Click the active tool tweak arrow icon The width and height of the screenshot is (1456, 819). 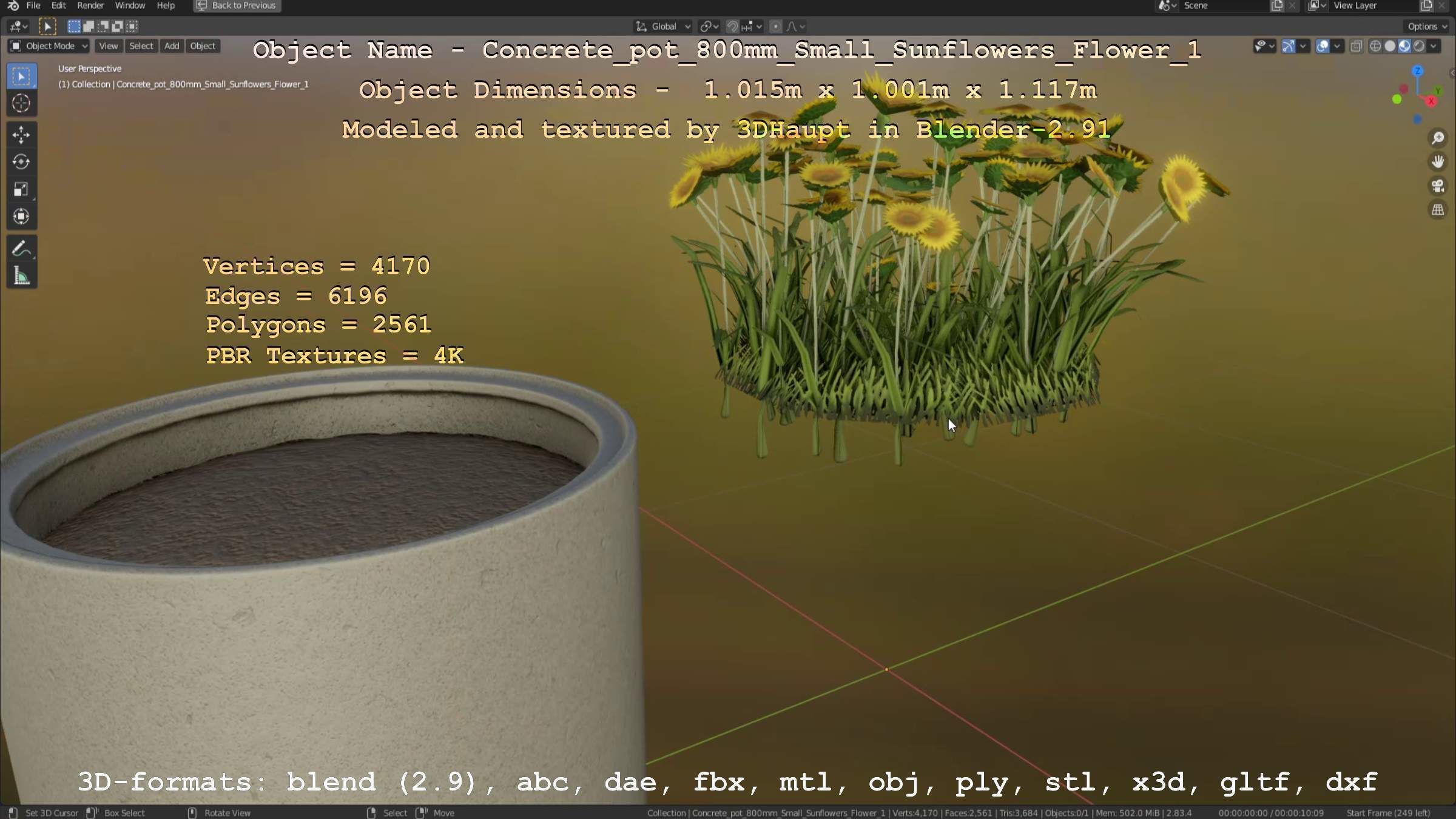coord(47,26)
